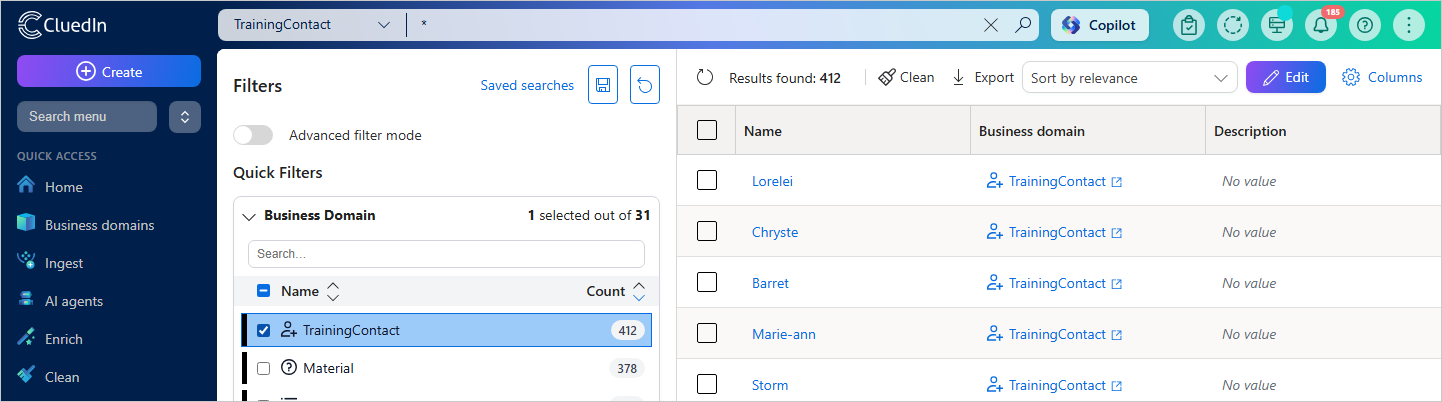This screenshot has width=1442, height=402.
Task: Open the TrainingContact business domain dropdown
Action: pyautogui.click(x=312, y=25)
